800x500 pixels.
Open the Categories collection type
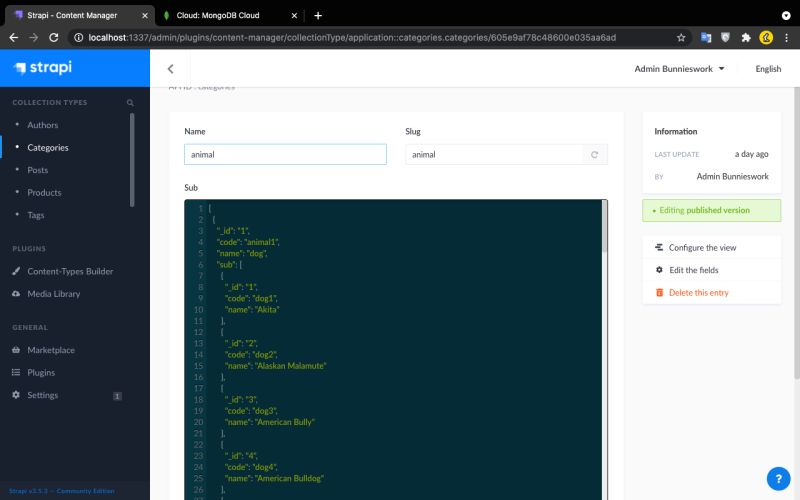tap(47, 147)
